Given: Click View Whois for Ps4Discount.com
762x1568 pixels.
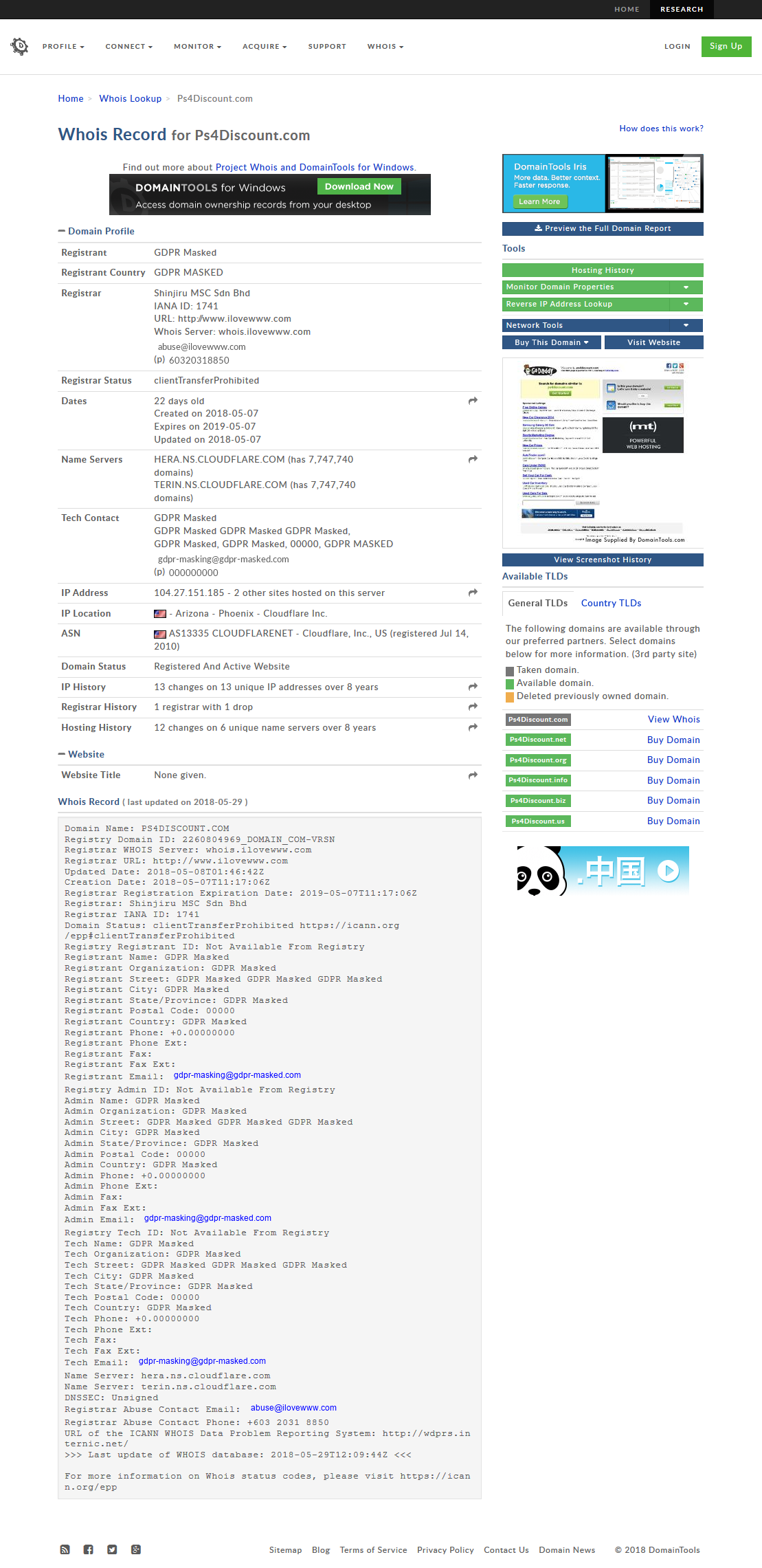Looking at the screenshot, I should click(x=673, y=720).
